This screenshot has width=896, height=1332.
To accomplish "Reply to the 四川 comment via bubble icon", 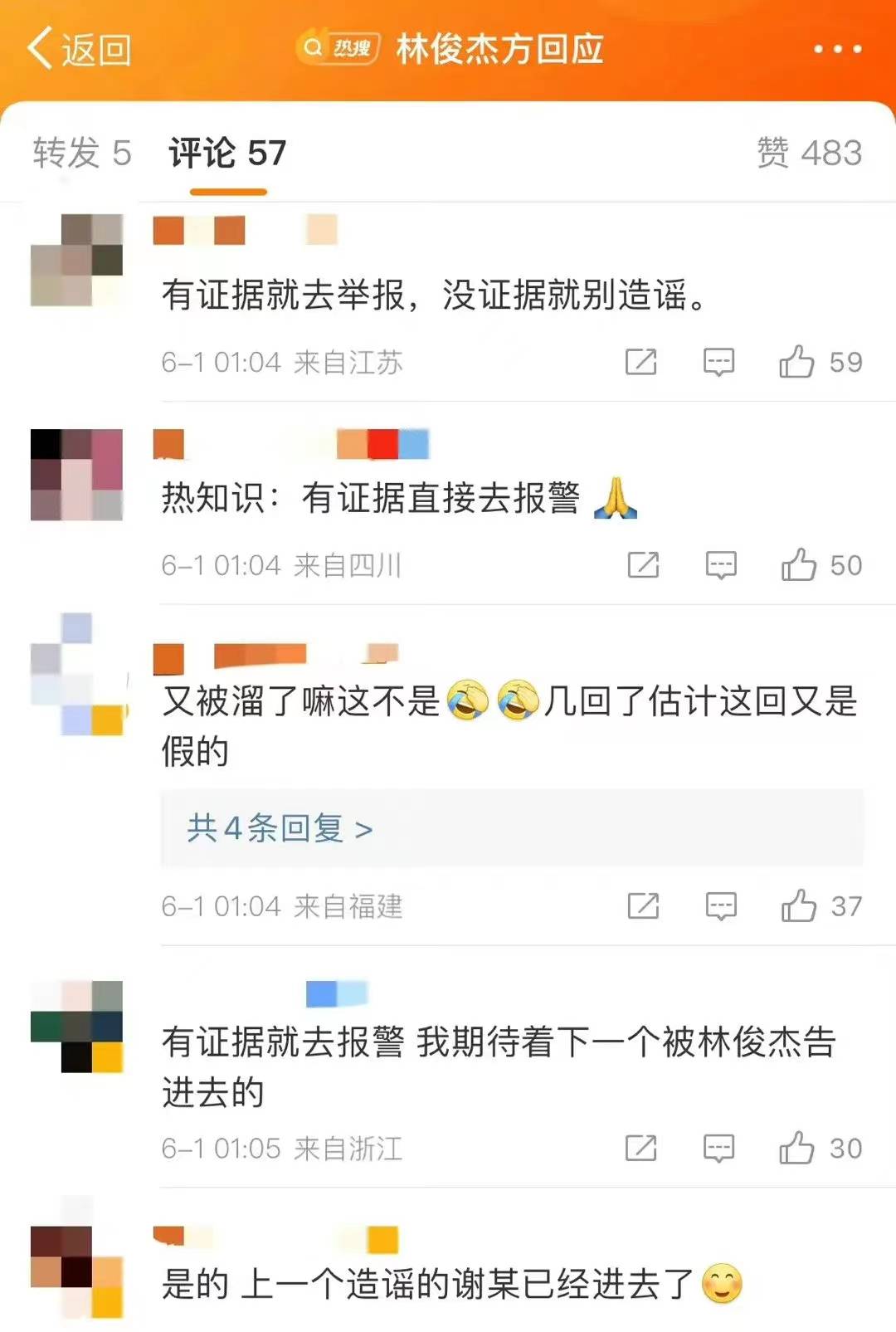I will pos(721,565).
